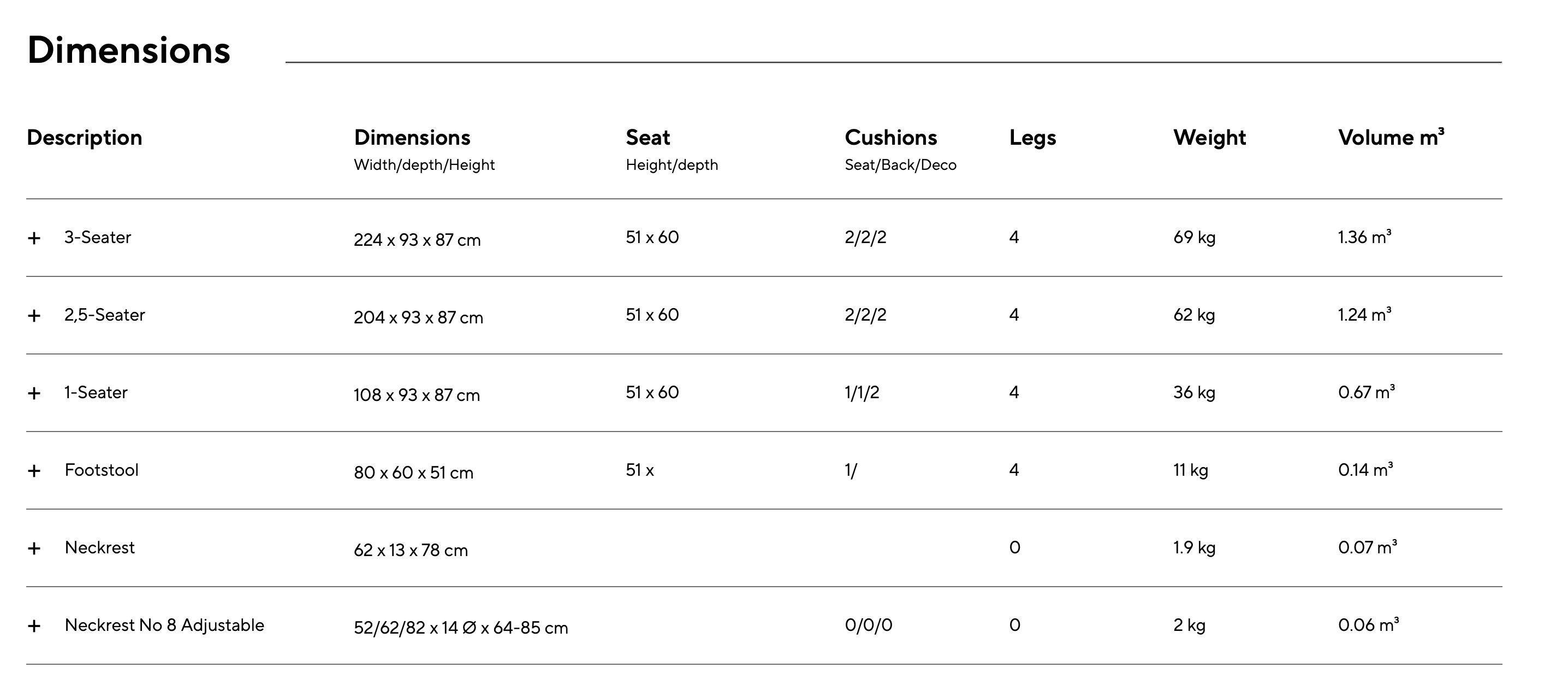1568x697 pixels.
Task: Expand the 1-Seater row plus icon
Action: [34, 394]
